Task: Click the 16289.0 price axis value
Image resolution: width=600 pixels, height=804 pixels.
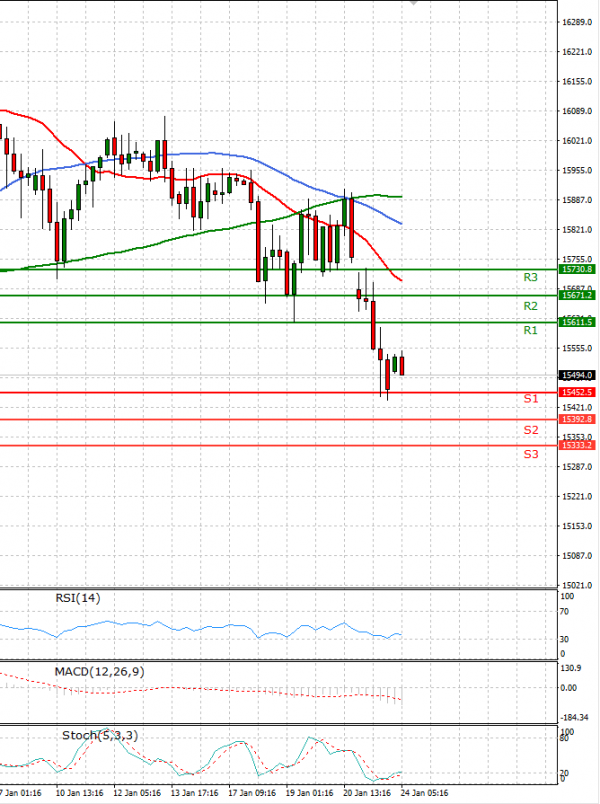Action: [x=577, y=22]
